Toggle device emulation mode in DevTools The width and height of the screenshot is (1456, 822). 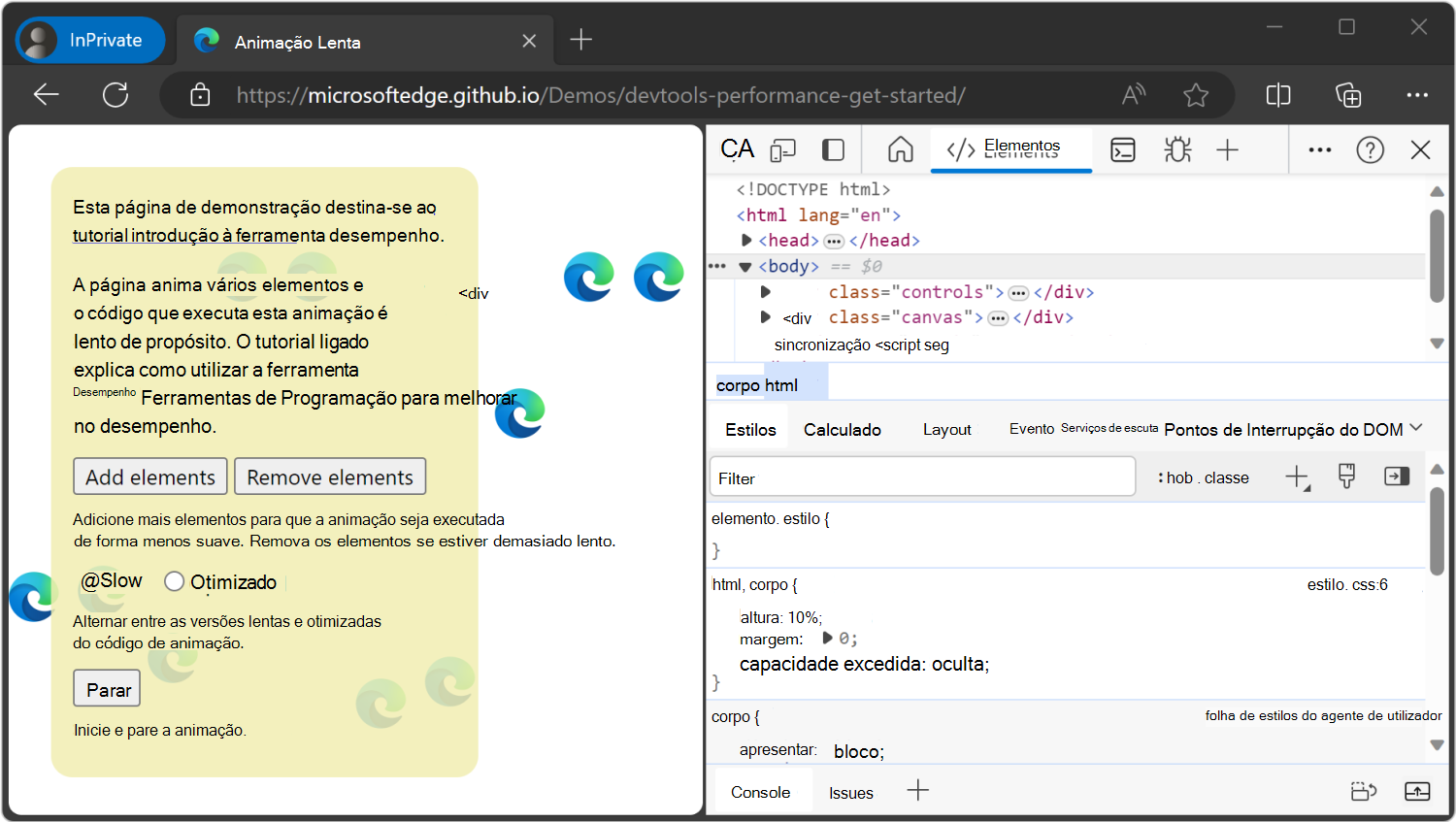click(x=783, y=149)
